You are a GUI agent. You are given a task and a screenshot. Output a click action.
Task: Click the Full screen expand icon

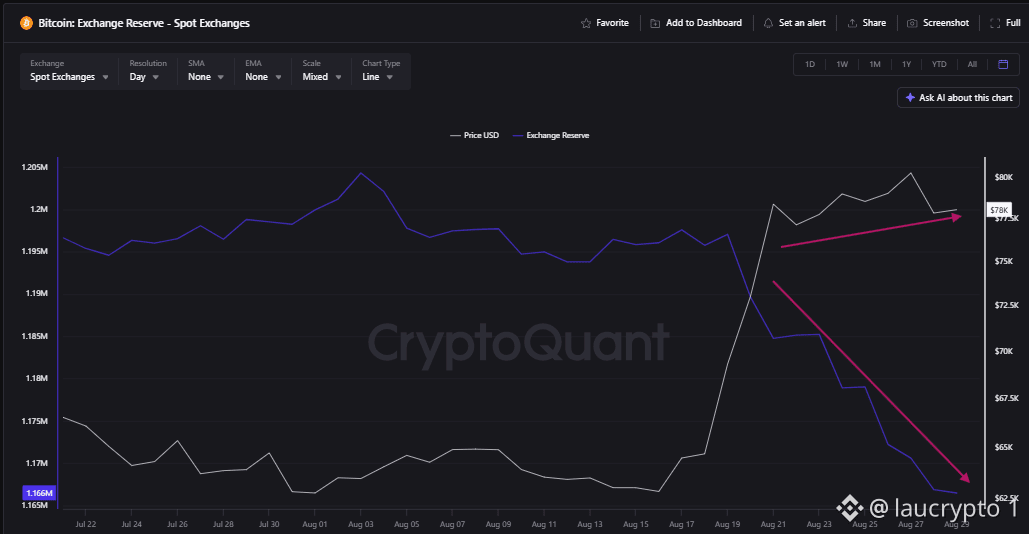point(995,23)
